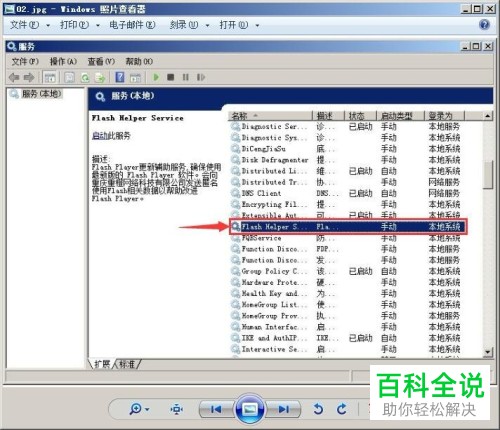Screen dimensions: 500x430
Task: Toggle the console tree pane icon
Action: point(50,77)
